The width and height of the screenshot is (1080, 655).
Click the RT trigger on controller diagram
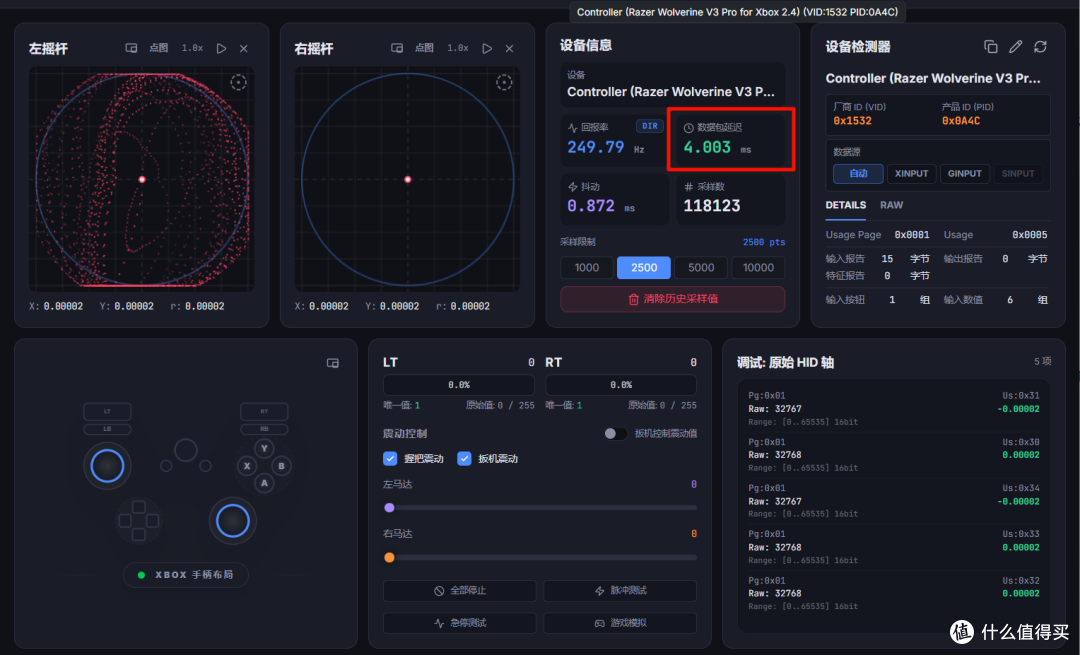264,411
